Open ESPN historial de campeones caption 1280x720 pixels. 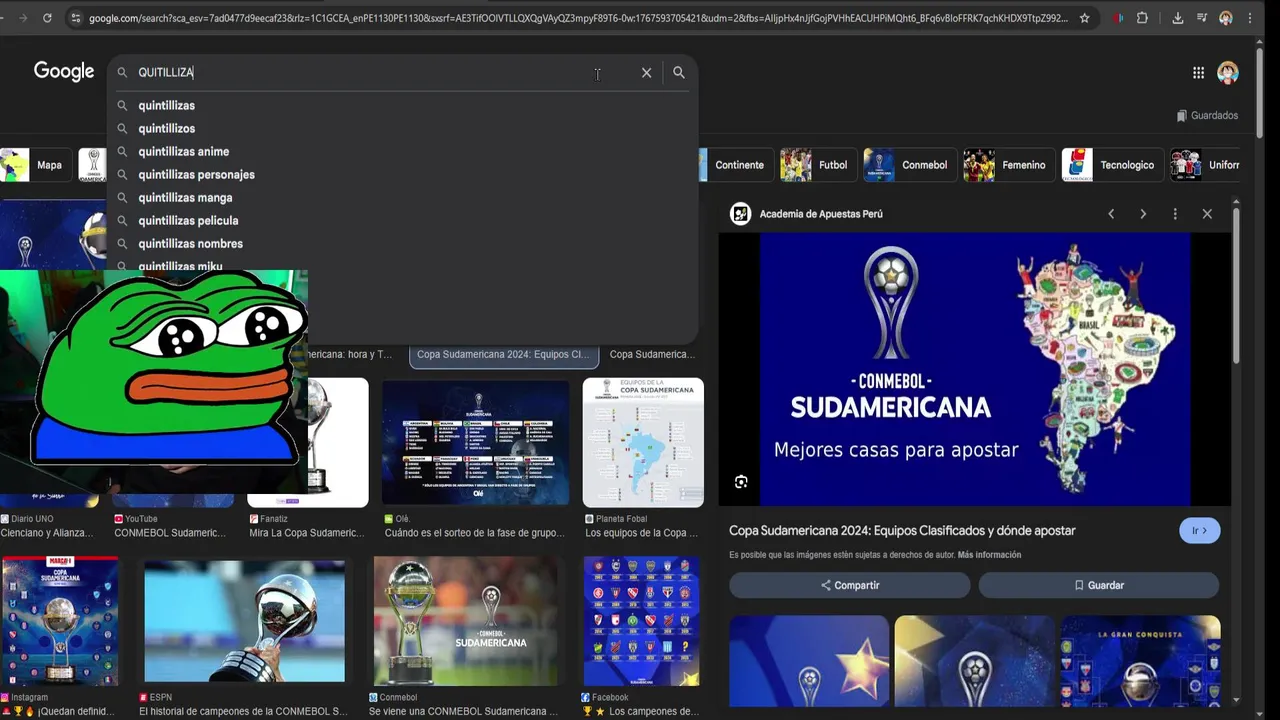(243, 711)
